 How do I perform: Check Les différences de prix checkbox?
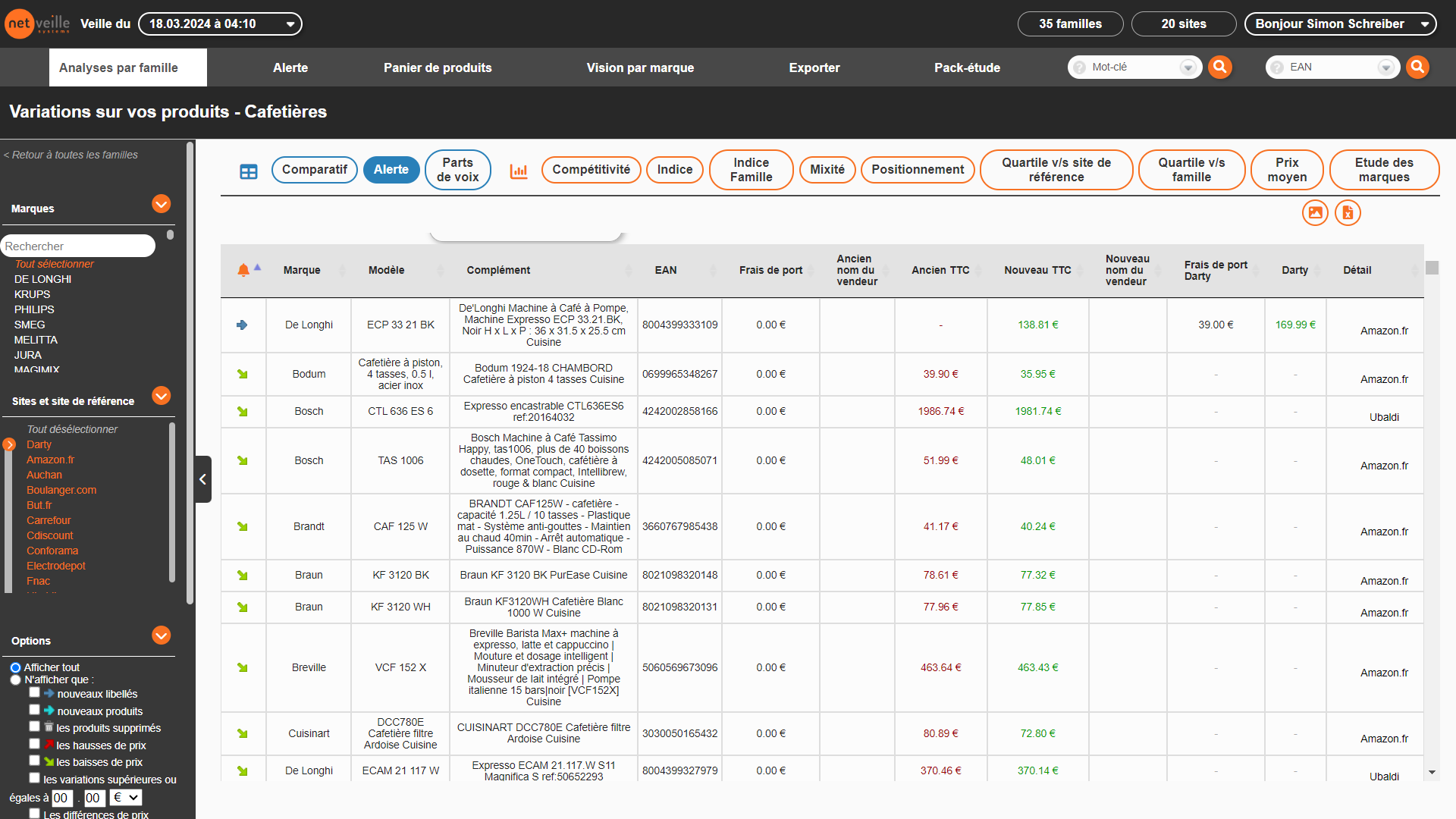tap(34, 814)
